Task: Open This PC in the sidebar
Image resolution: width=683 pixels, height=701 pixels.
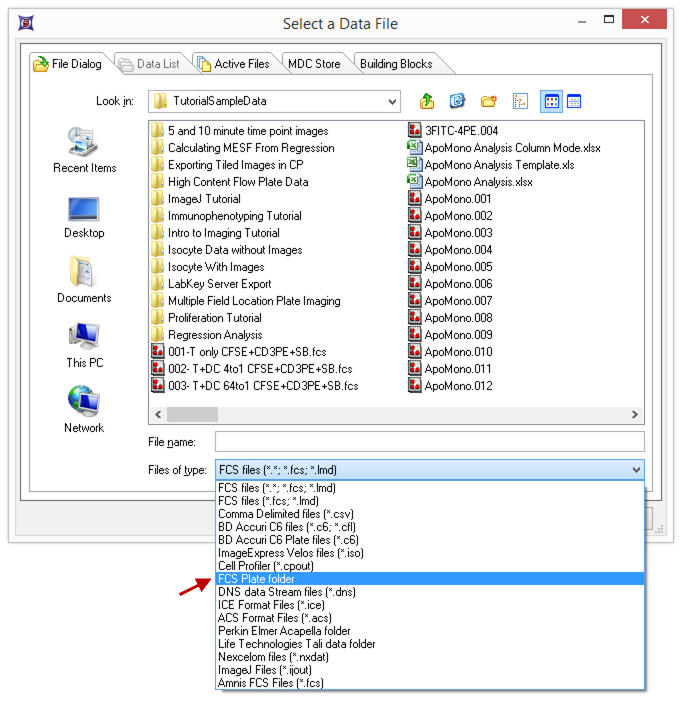Action: click(x=84, y=345)
